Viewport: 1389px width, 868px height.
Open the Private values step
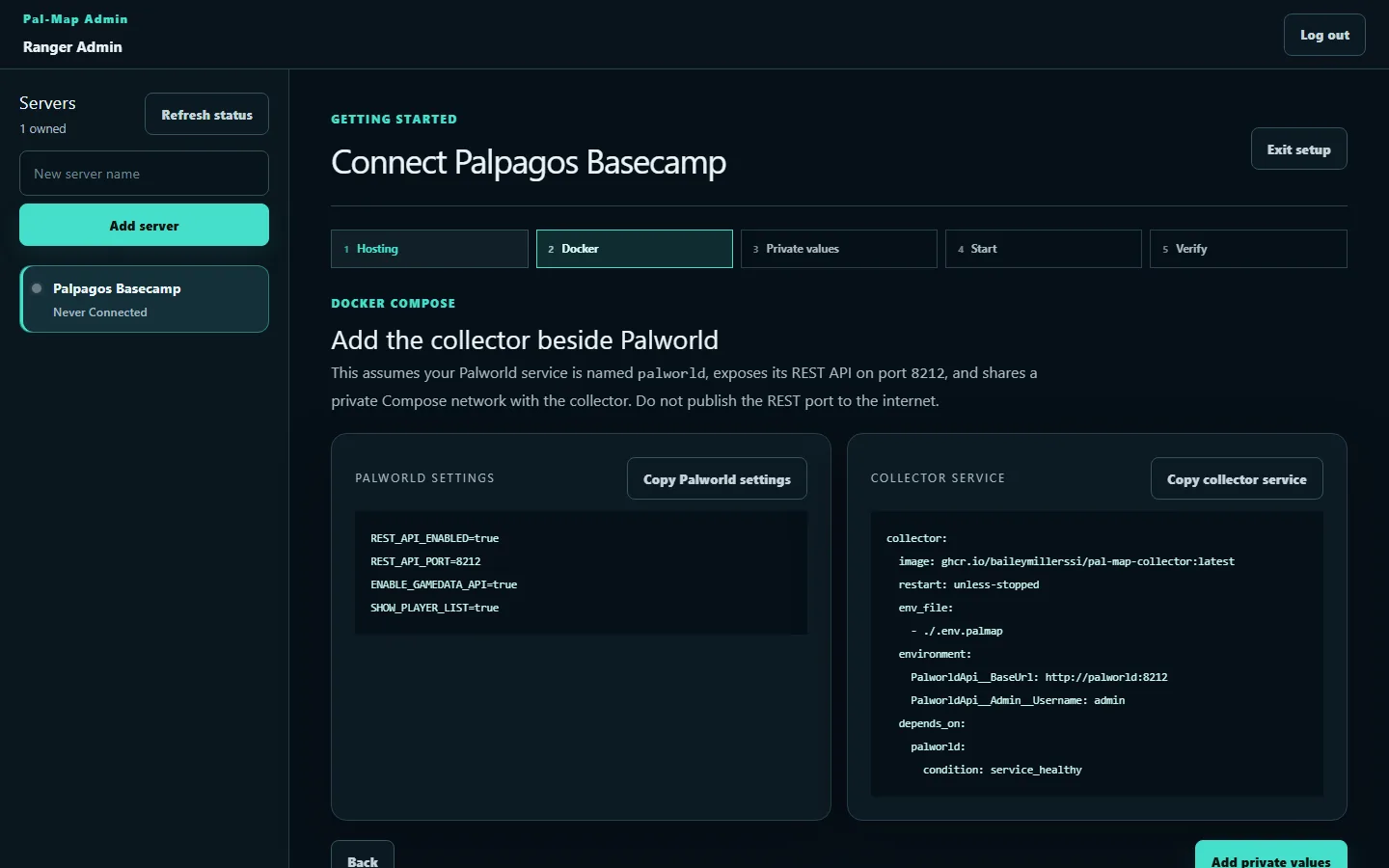pos(838,249)
